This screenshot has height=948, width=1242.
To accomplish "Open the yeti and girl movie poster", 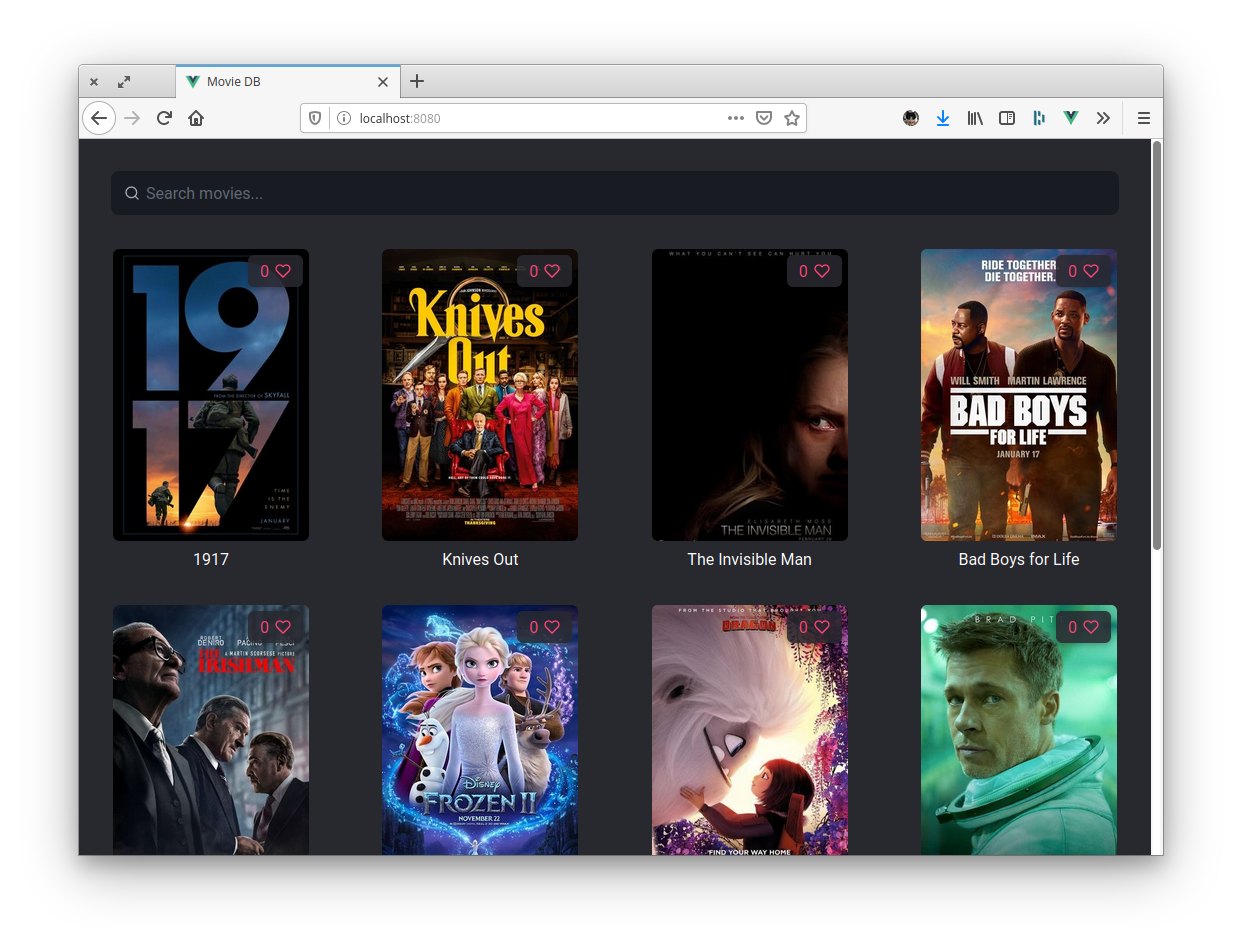I will click(750, 730).
